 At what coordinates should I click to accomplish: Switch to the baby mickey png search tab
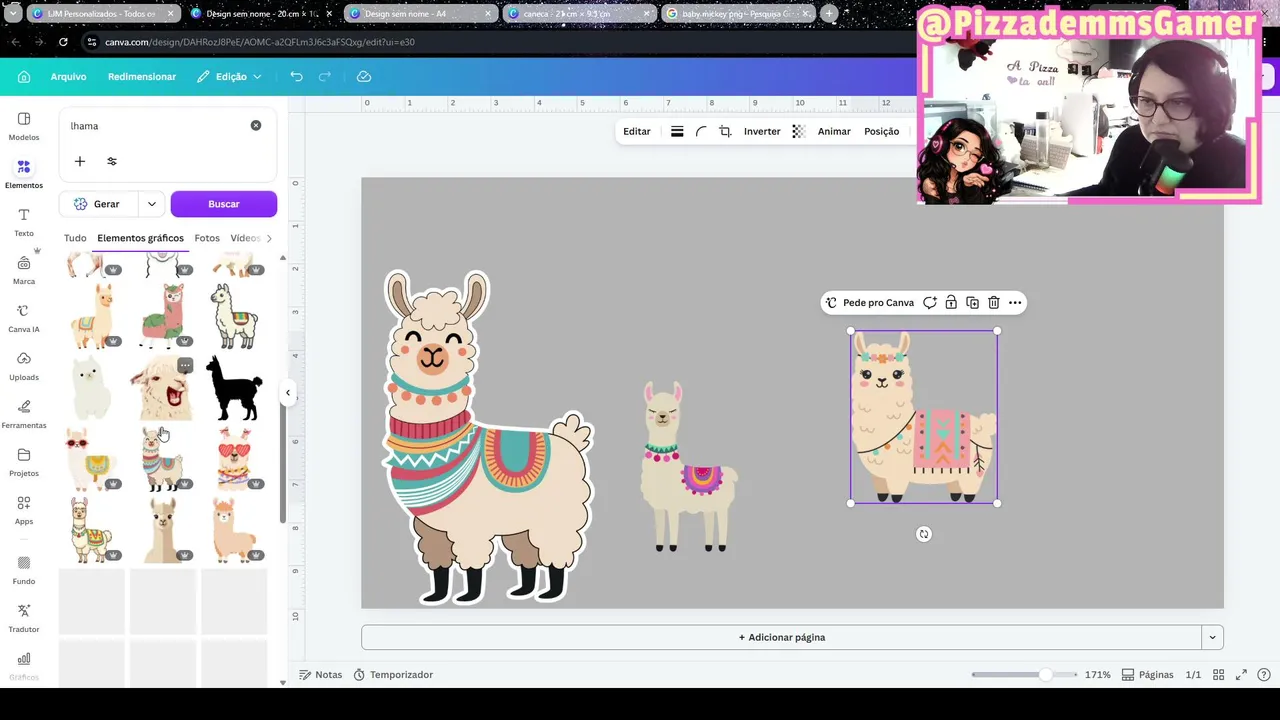[737, 14]
